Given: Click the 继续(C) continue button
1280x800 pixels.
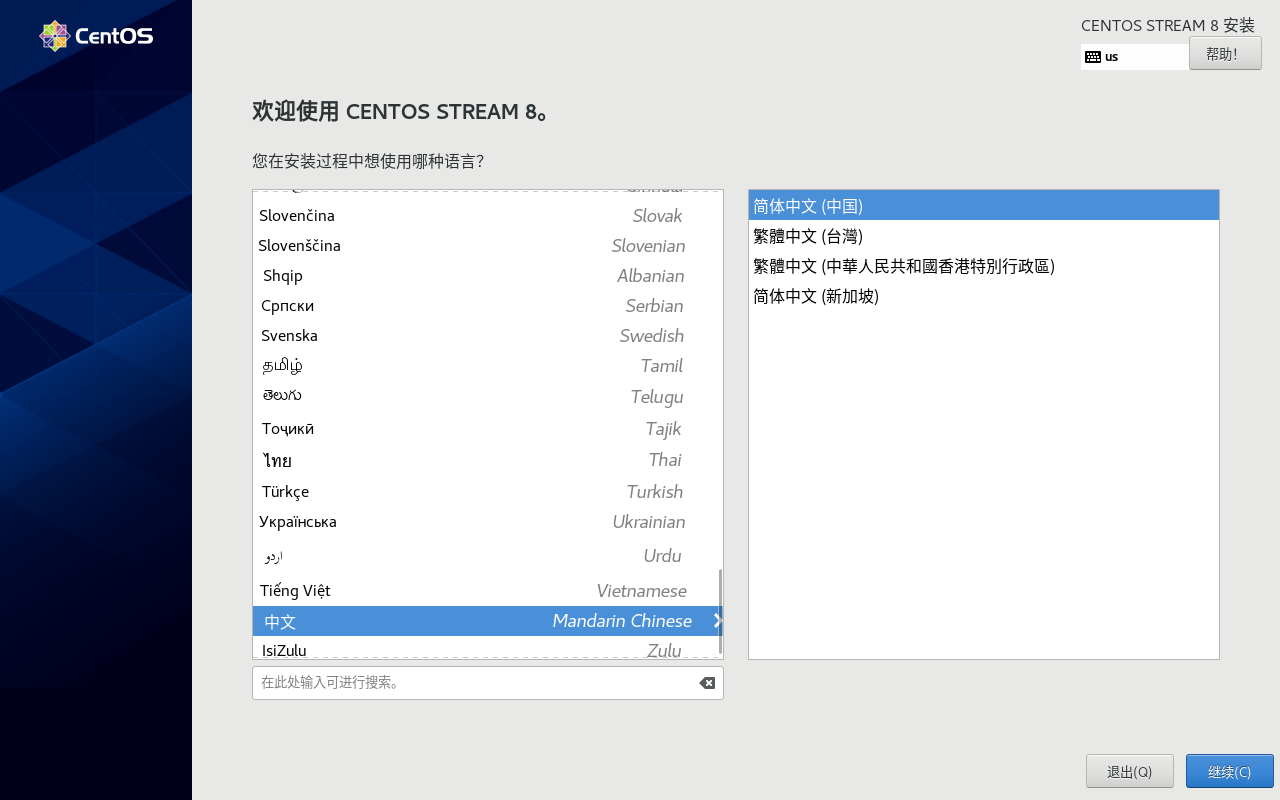Looking at the screenshot, I should click(x=1229, y=771).
